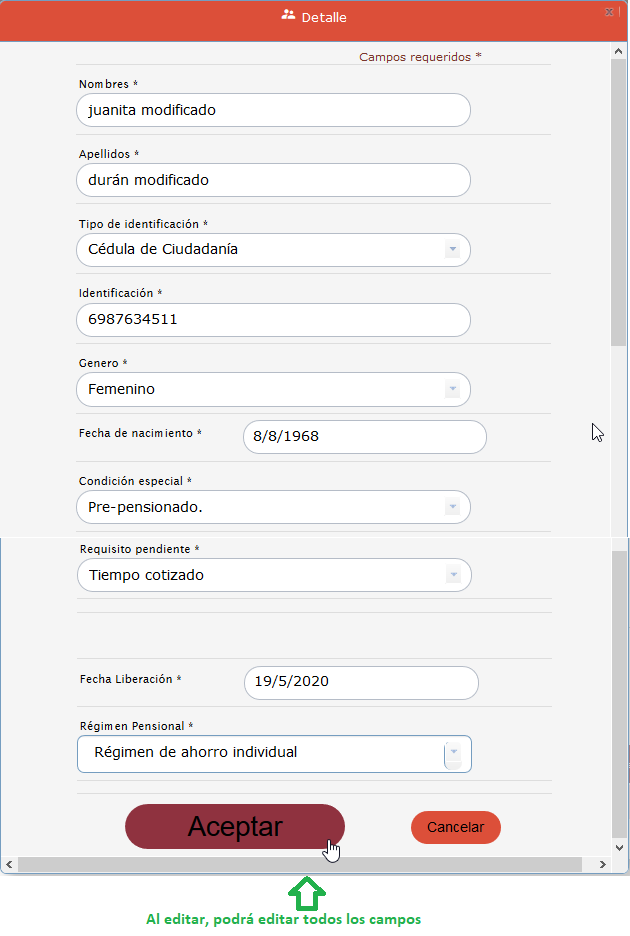The image size is (630, 936).
Task: Click the Nombres text field
Action: [273, 110]
